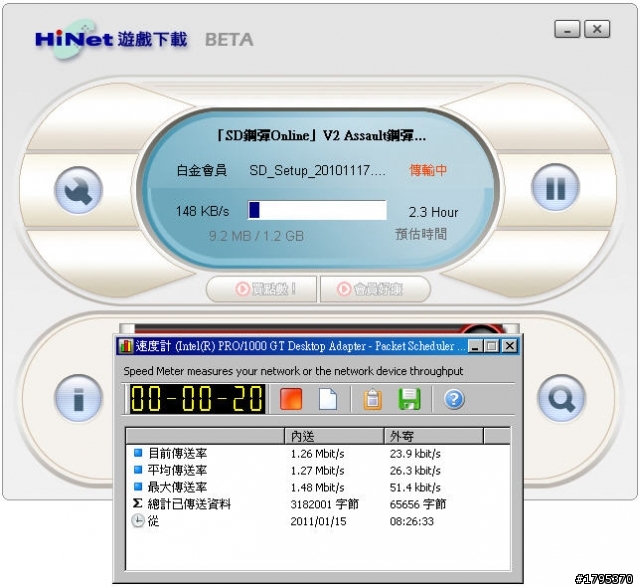
Task: Minimize the 速度計 Speed Meter window
Action: point(474,347)
